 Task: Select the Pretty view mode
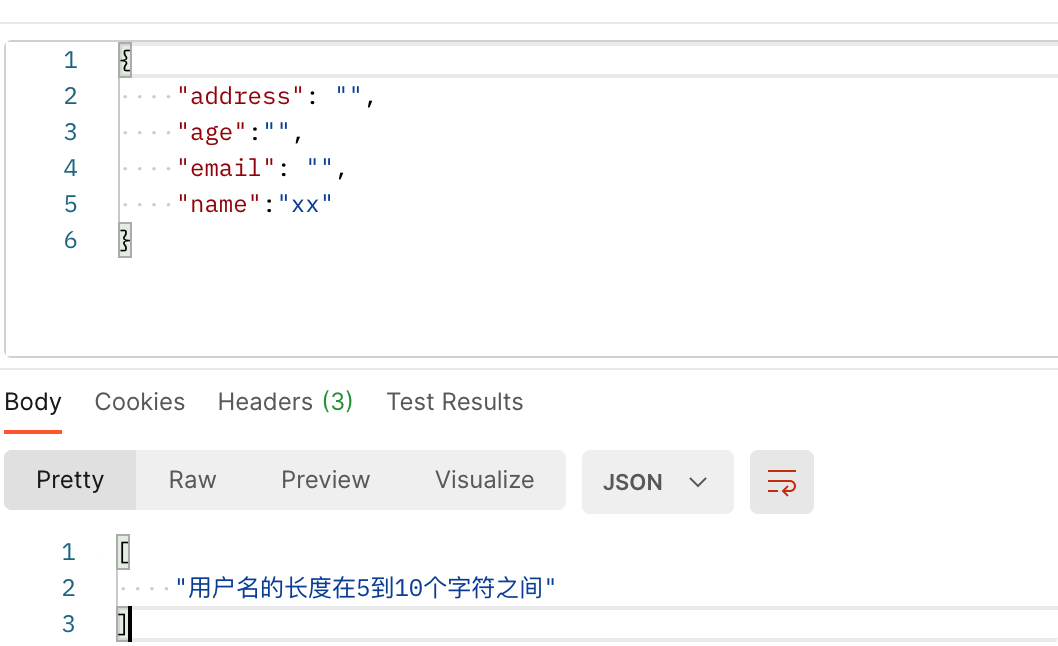70,480
